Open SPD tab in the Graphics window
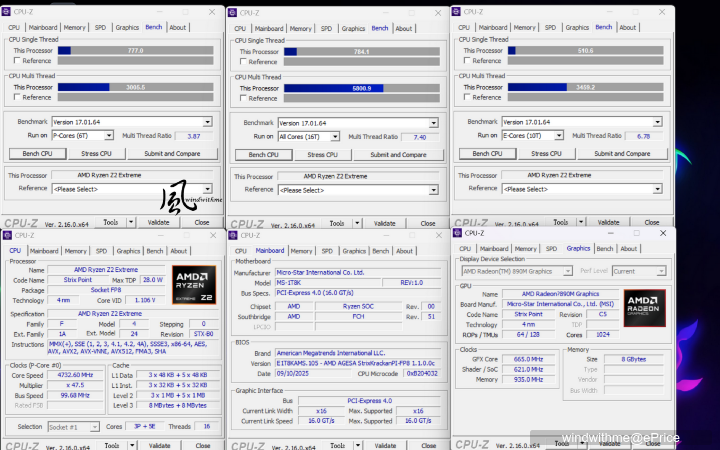 pos(550,249)
